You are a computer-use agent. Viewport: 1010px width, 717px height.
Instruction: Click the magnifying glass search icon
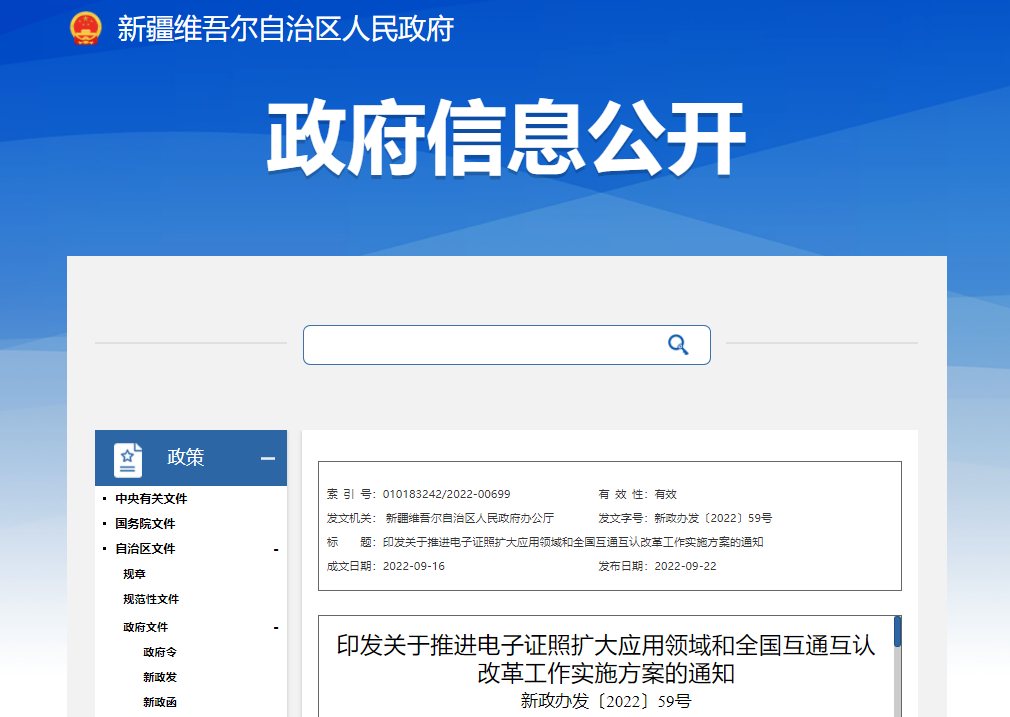click(x=678, y=345)
